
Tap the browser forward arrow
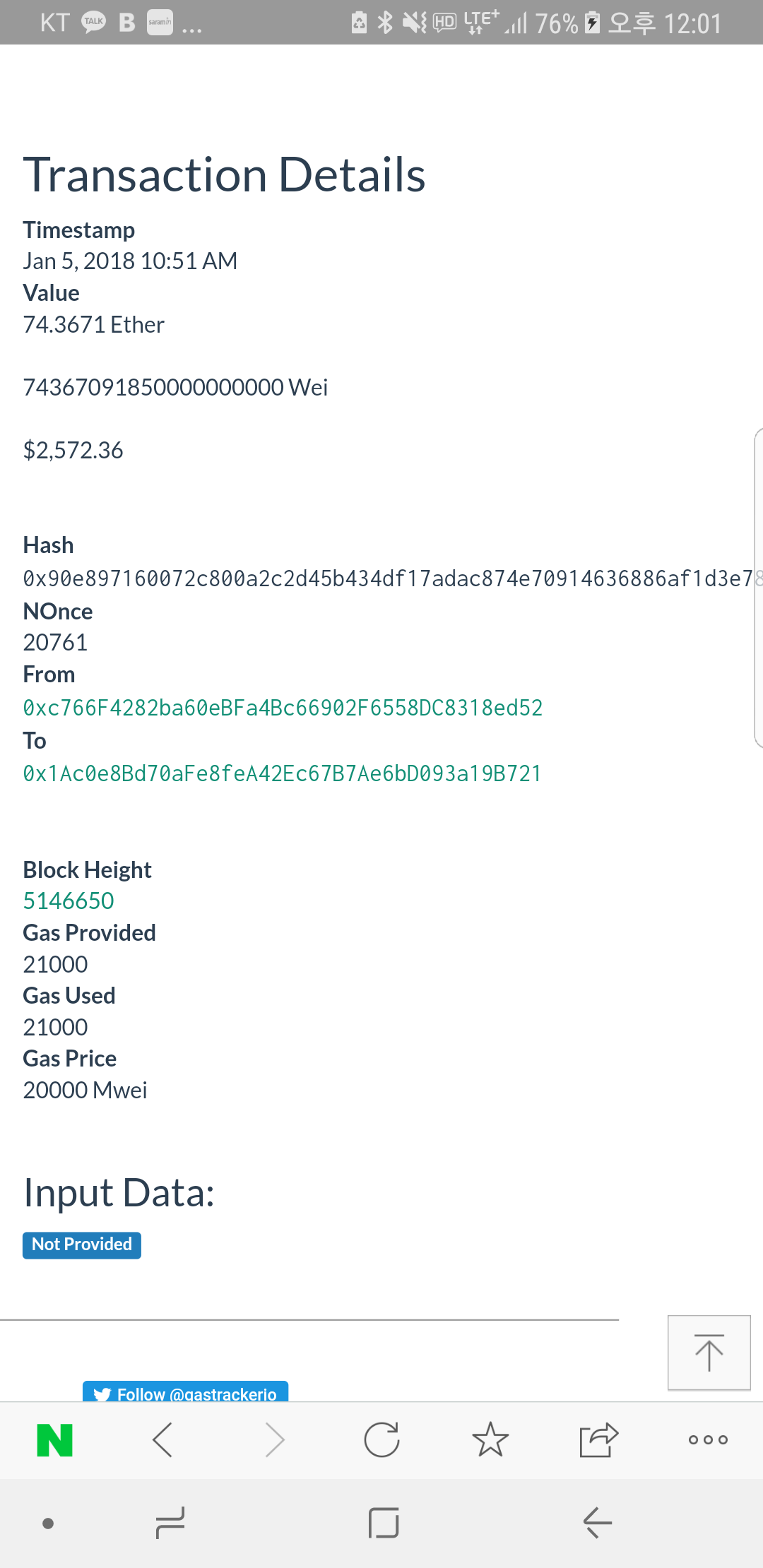(x=275, y=1440)
